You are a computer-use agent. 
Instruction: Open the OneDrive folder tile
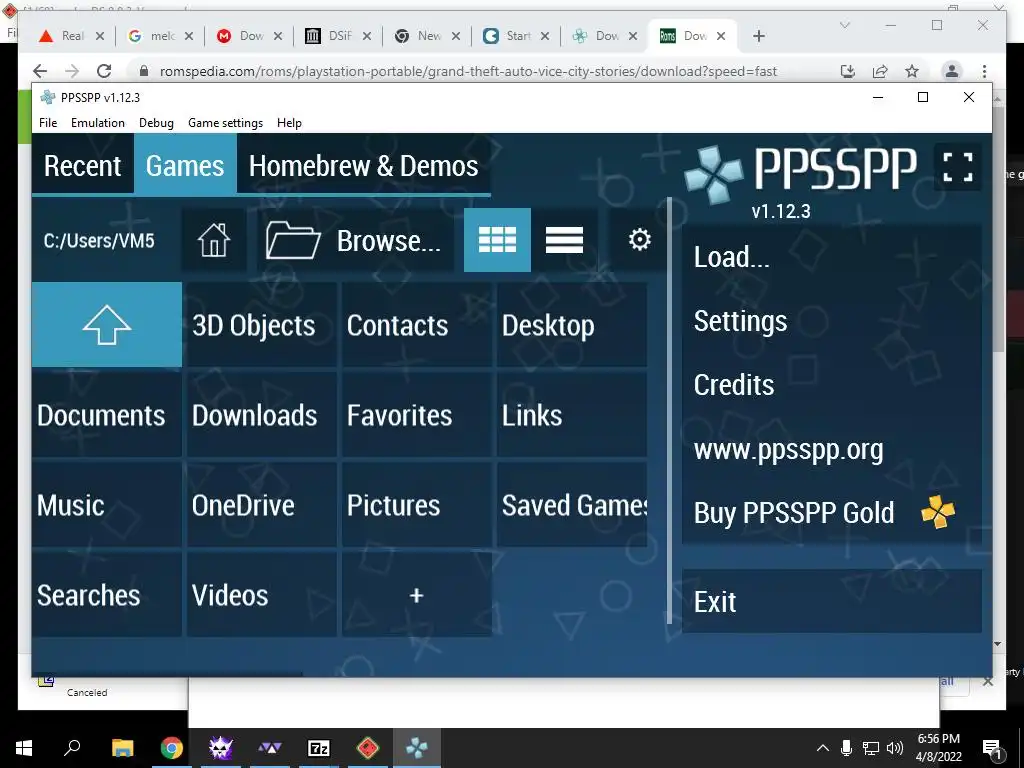(261, 505)
